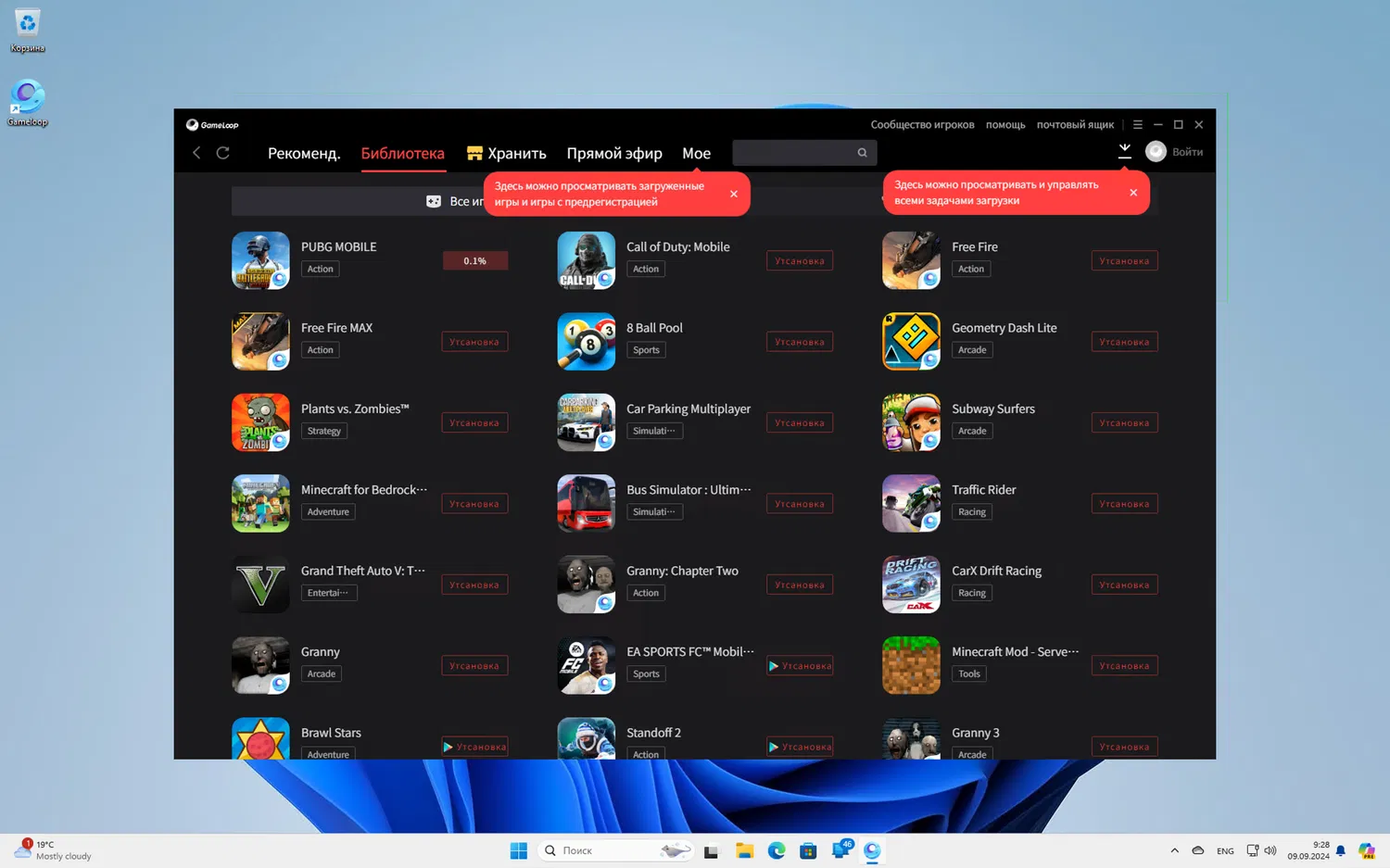Click Установка for 8 Ball Pool
The image size is (1390, 868).
point(800,342)
